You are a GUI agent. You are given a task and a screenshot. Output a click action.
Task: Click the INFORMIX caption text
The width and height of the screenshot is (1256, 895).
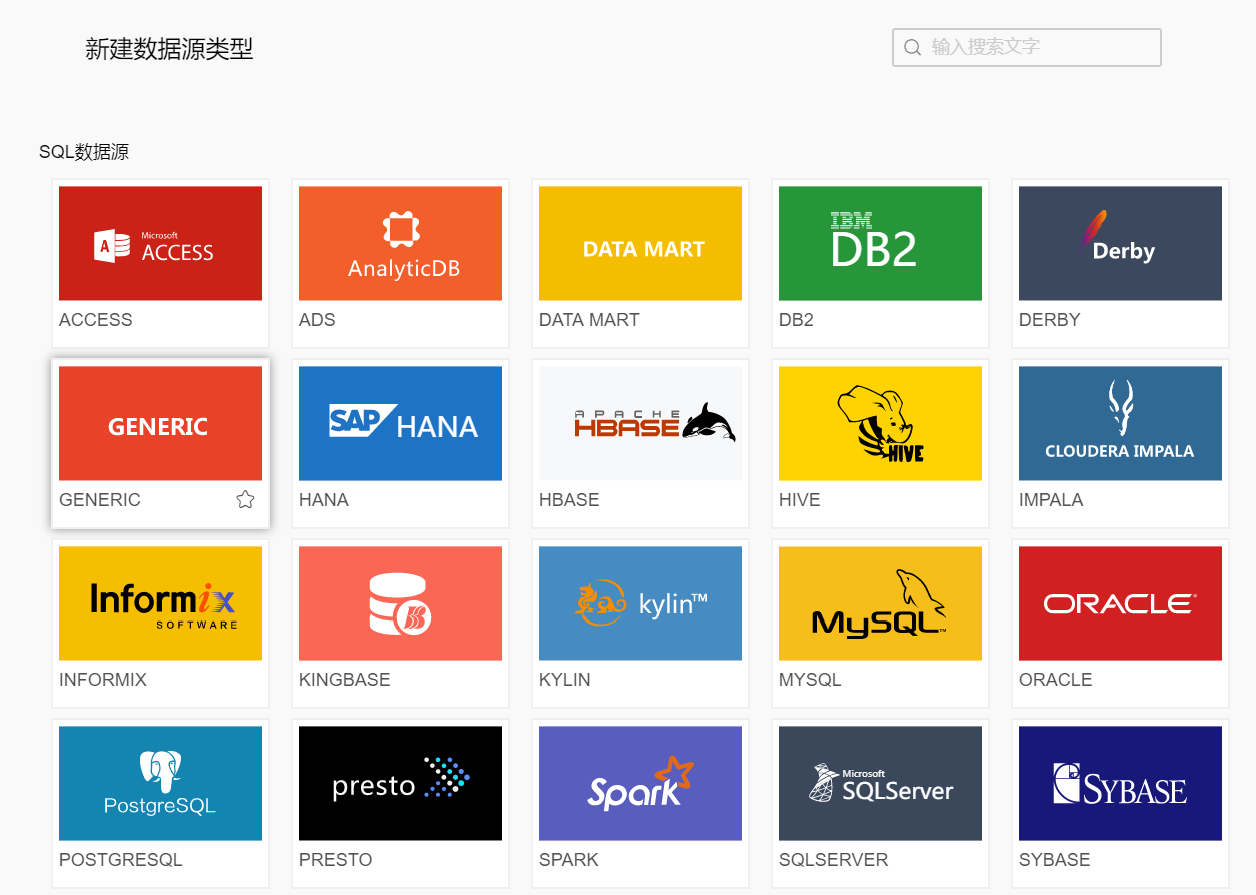tap(103, 680)
